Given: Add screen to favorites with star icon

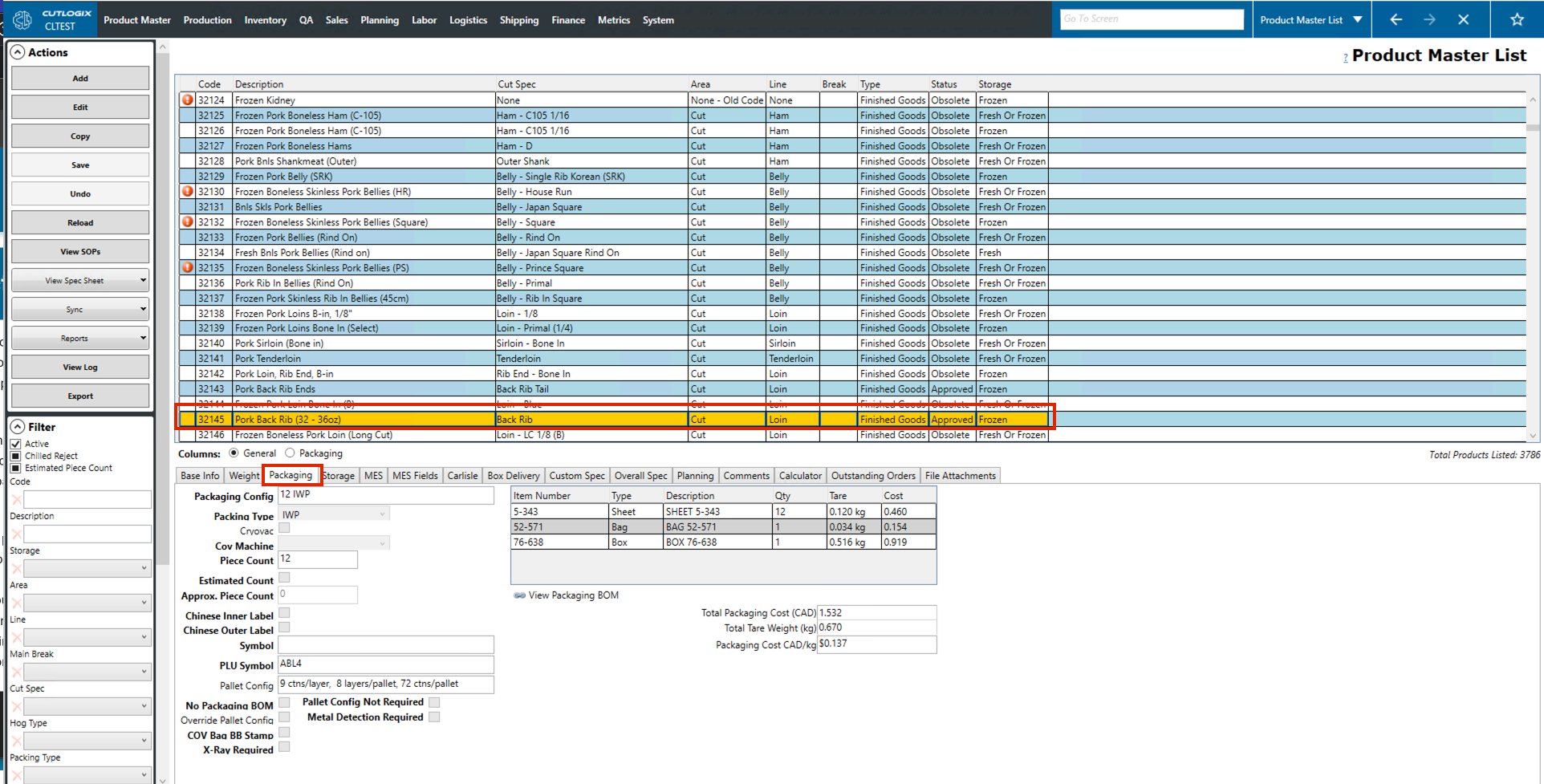Looking at the screenshot, I should point(1516,19).
